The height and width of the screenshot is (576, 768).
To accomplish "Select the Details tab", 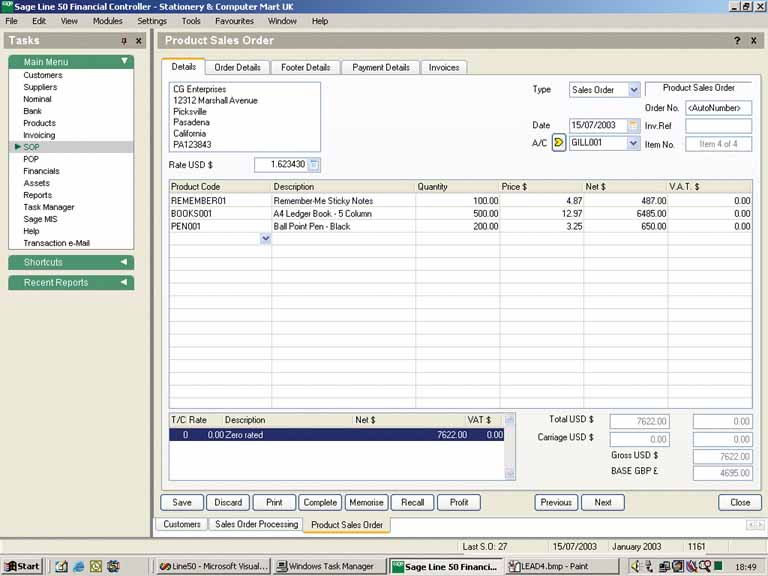I will pyautogui.click(x=184, y=67).
